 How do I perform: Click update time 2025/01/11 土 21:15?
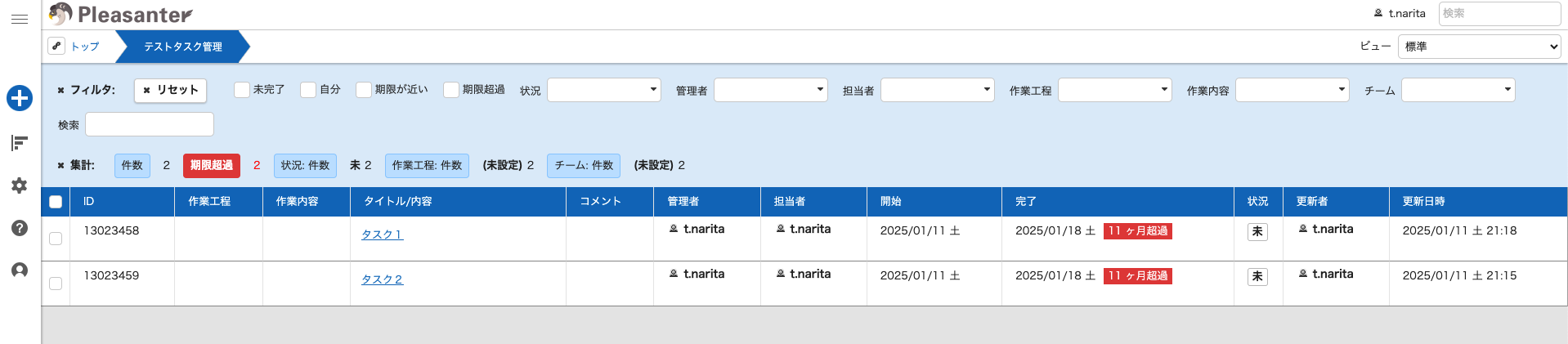pyautogui.click(x=1459, y=275)
